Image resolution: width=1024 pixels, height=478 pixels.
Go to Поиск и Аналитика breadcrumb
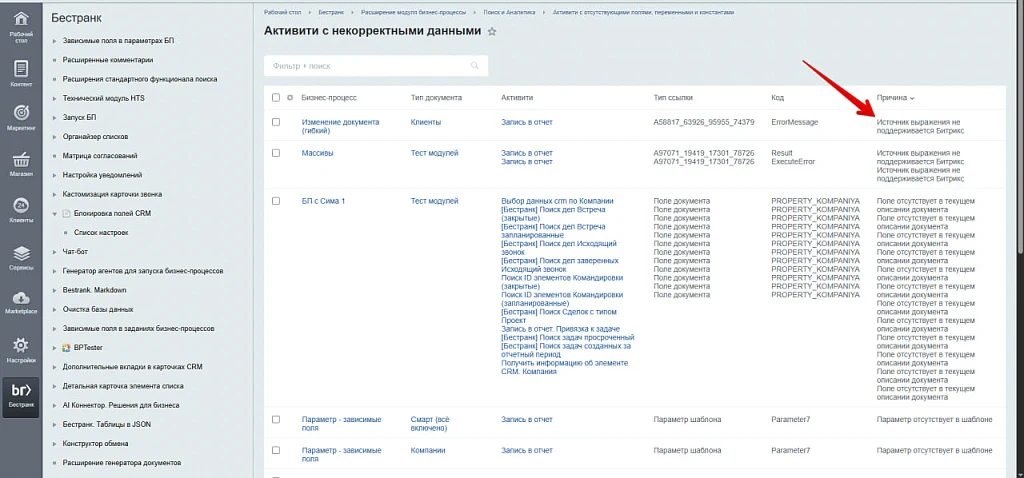point(509,12)
